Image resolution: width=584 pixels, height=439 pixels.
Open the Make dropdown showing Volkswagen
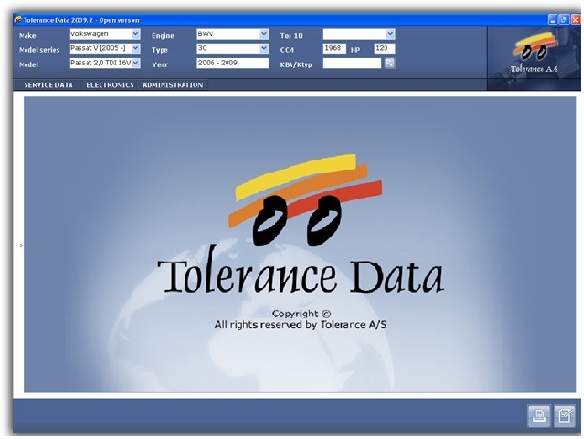coord(105,34)
